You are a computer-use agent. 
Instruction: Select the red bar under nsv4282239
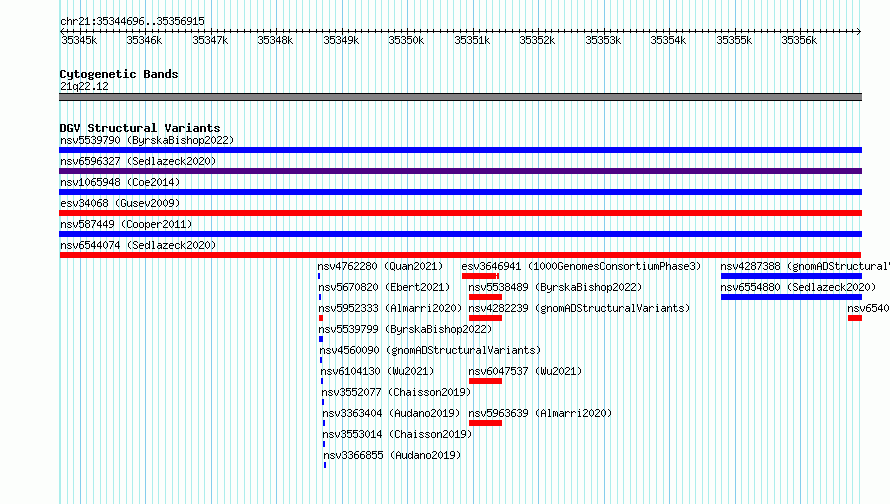click(485, 318)
